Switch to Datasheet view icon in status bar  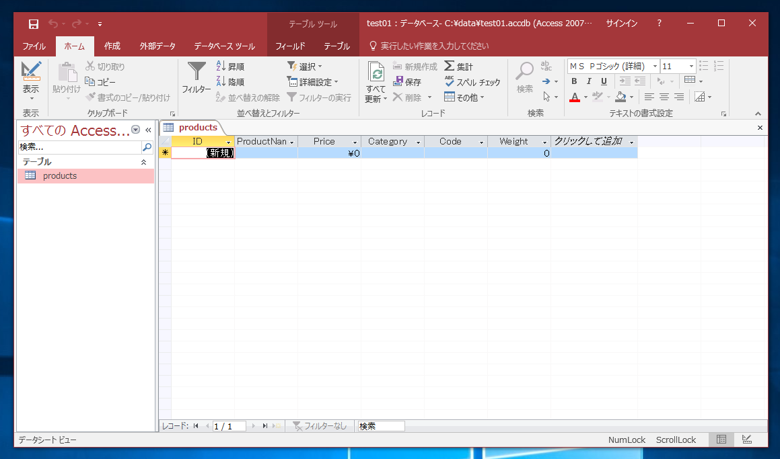[721, 440]
